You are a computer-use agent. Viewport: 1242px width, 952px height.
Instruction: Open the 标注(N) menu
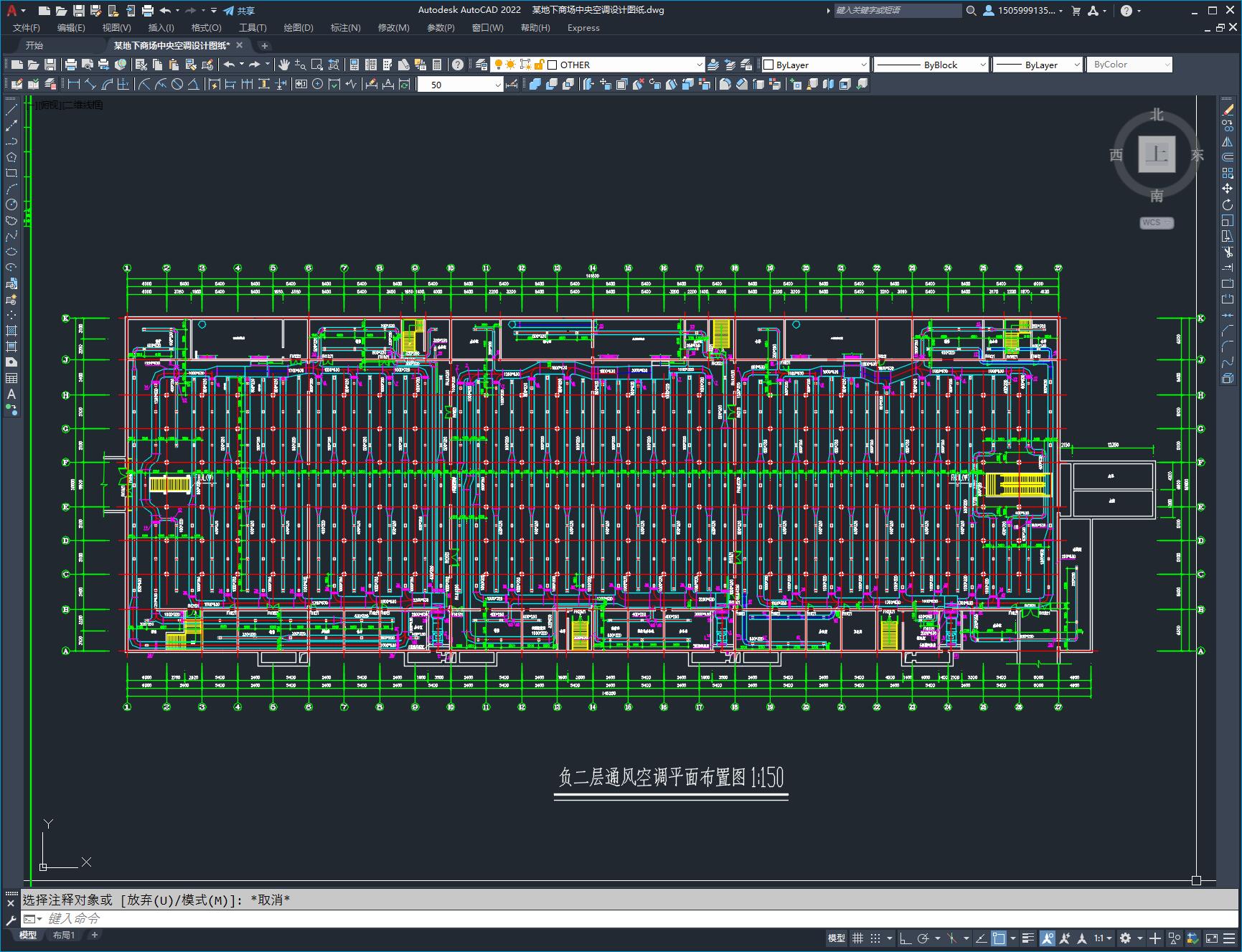tap(345, 28)
